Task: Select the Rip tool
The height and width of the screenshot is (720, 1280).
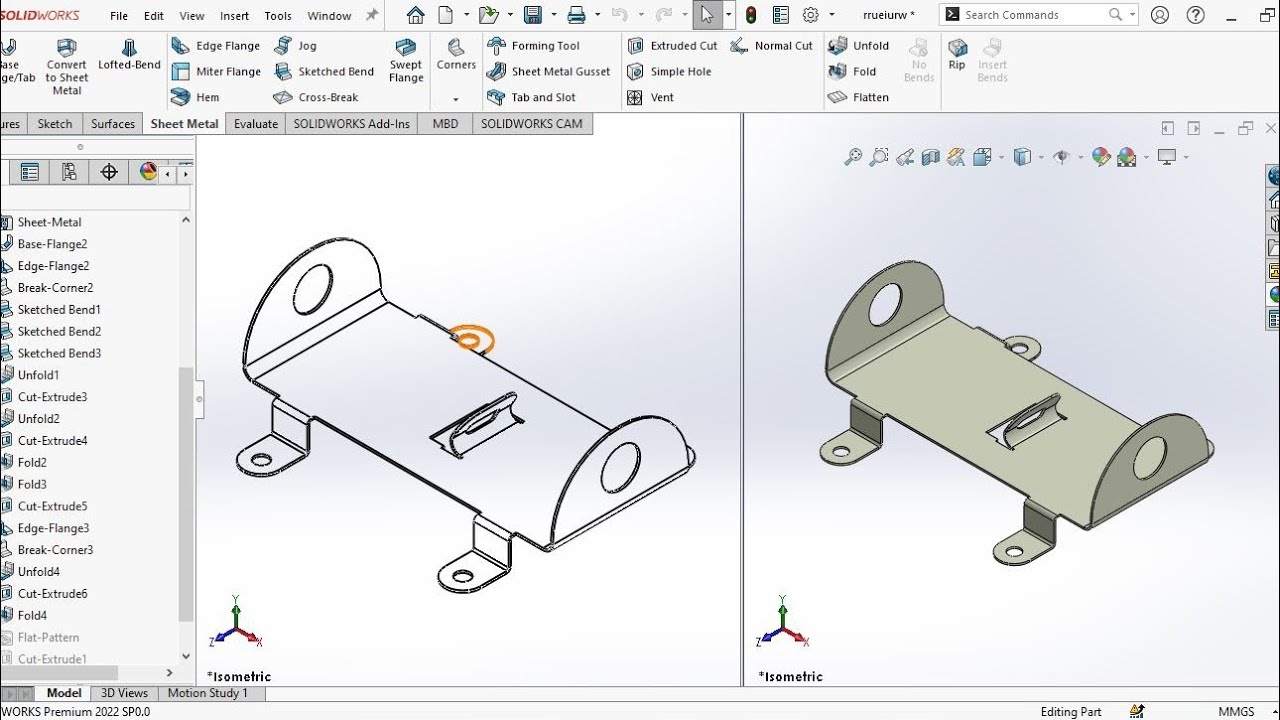Action: tap(957, 55)
